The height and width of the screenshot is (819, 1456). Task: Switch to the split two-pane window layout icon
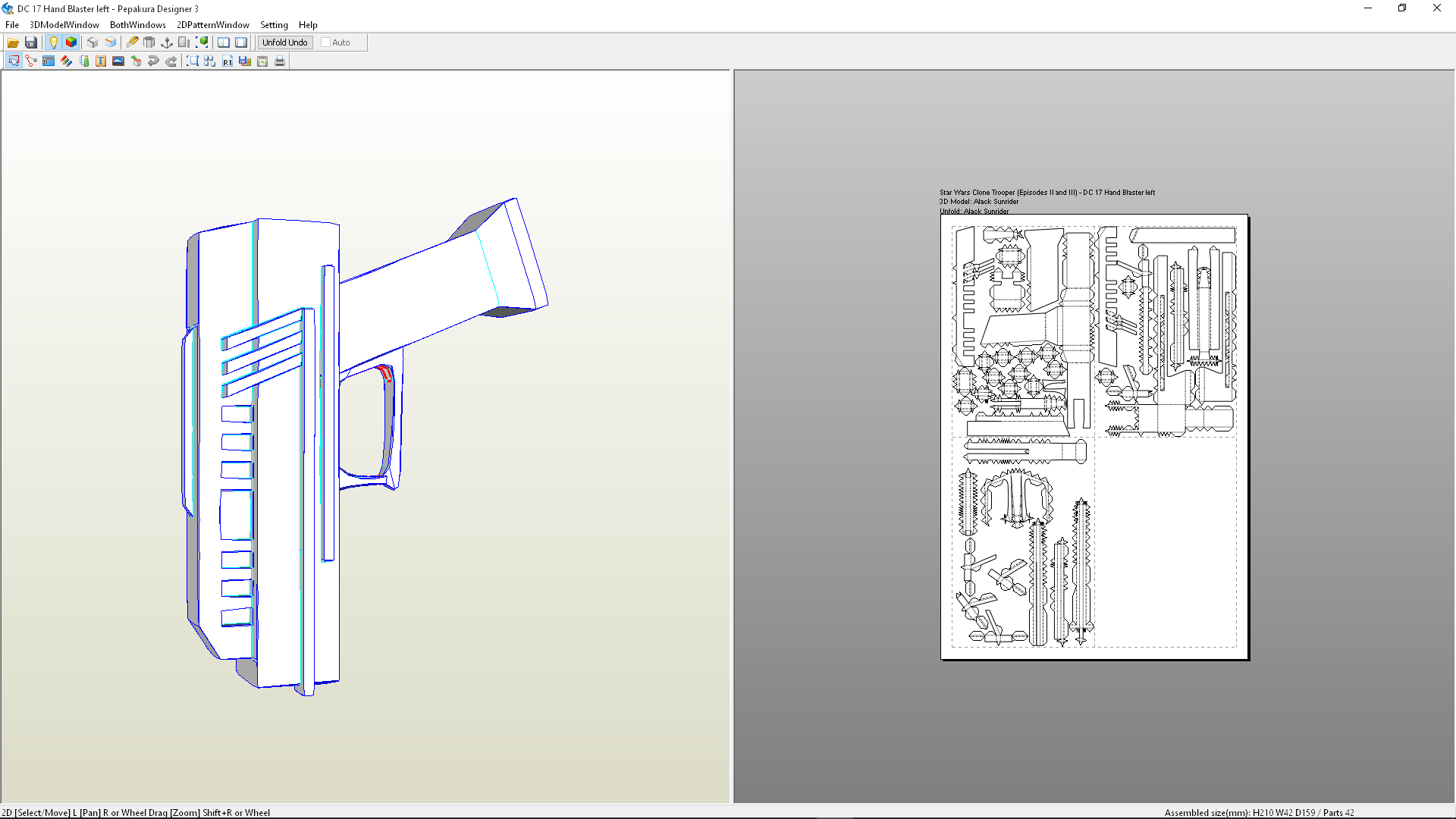(224, 42)
